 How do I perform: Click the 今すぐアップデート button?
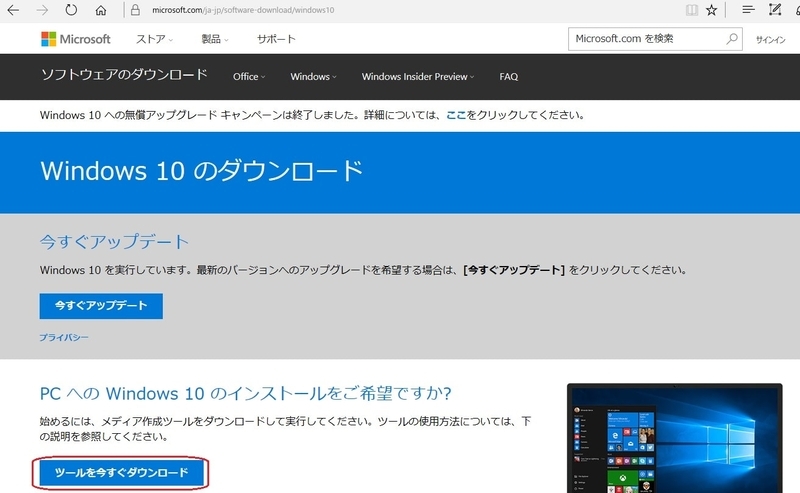coord(101,306)
